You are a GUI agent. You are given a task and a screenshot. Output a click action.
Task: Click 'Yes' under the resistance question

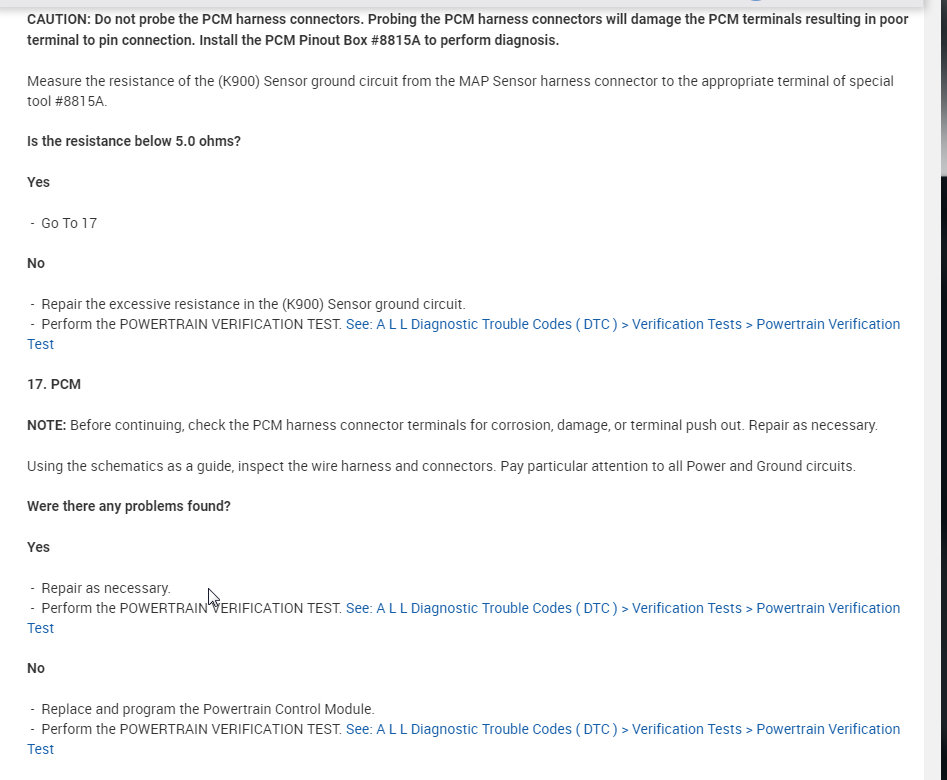[38, 182]
